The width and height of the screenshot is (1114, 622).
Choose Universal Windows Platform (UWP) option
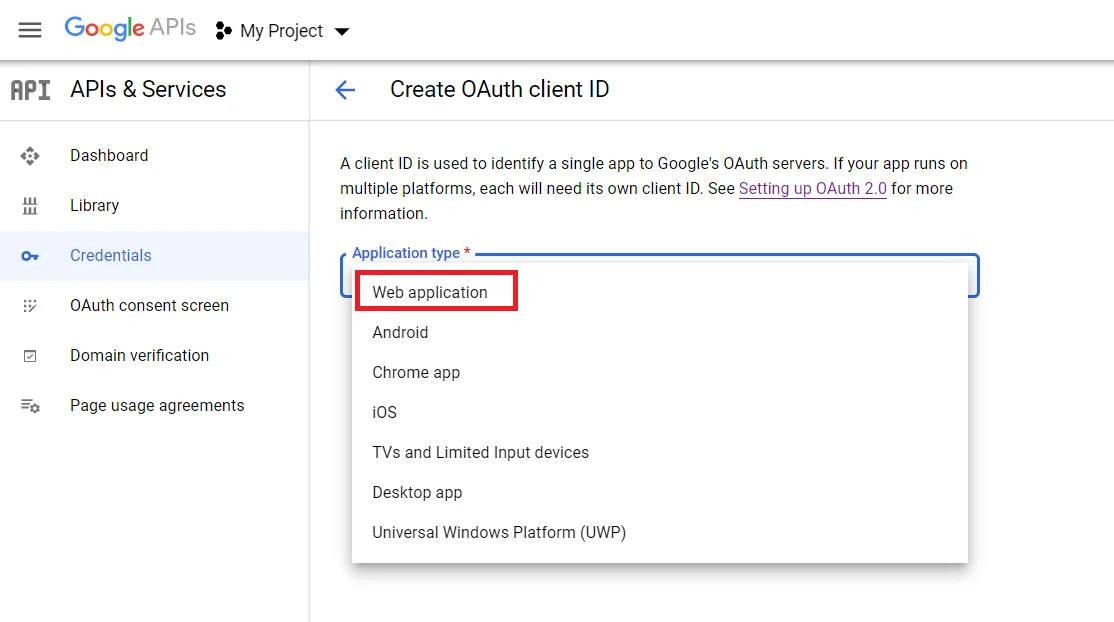498,532
